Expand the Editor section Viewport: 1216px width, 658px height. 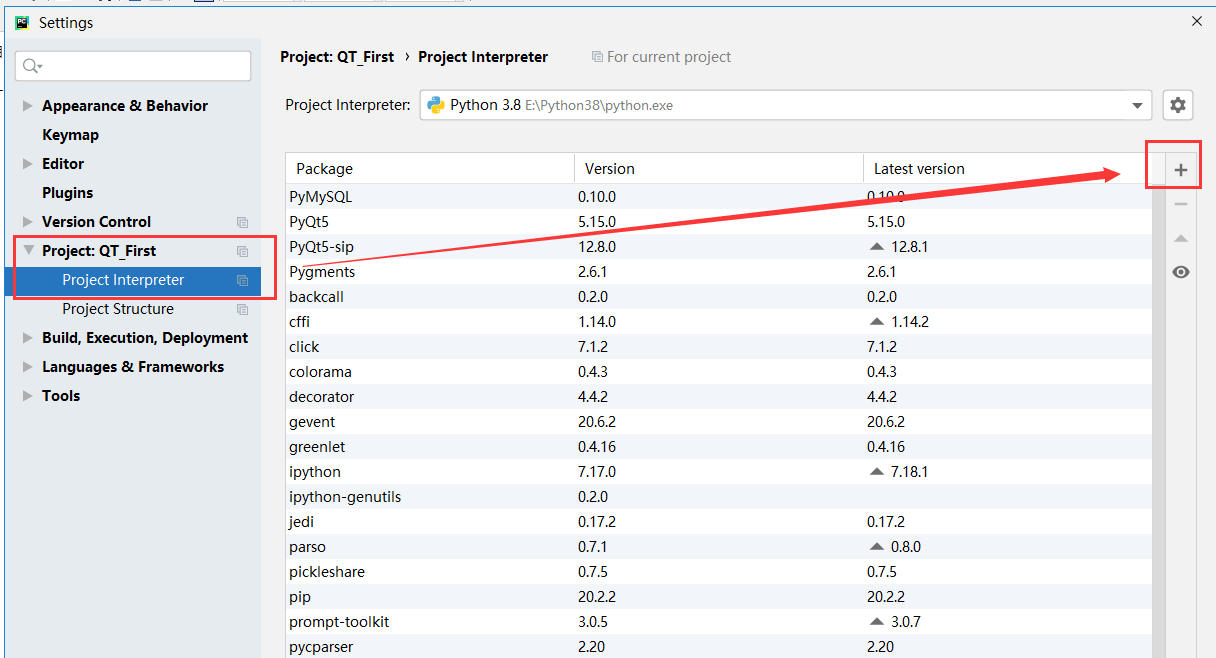click(x=27, y=164)
